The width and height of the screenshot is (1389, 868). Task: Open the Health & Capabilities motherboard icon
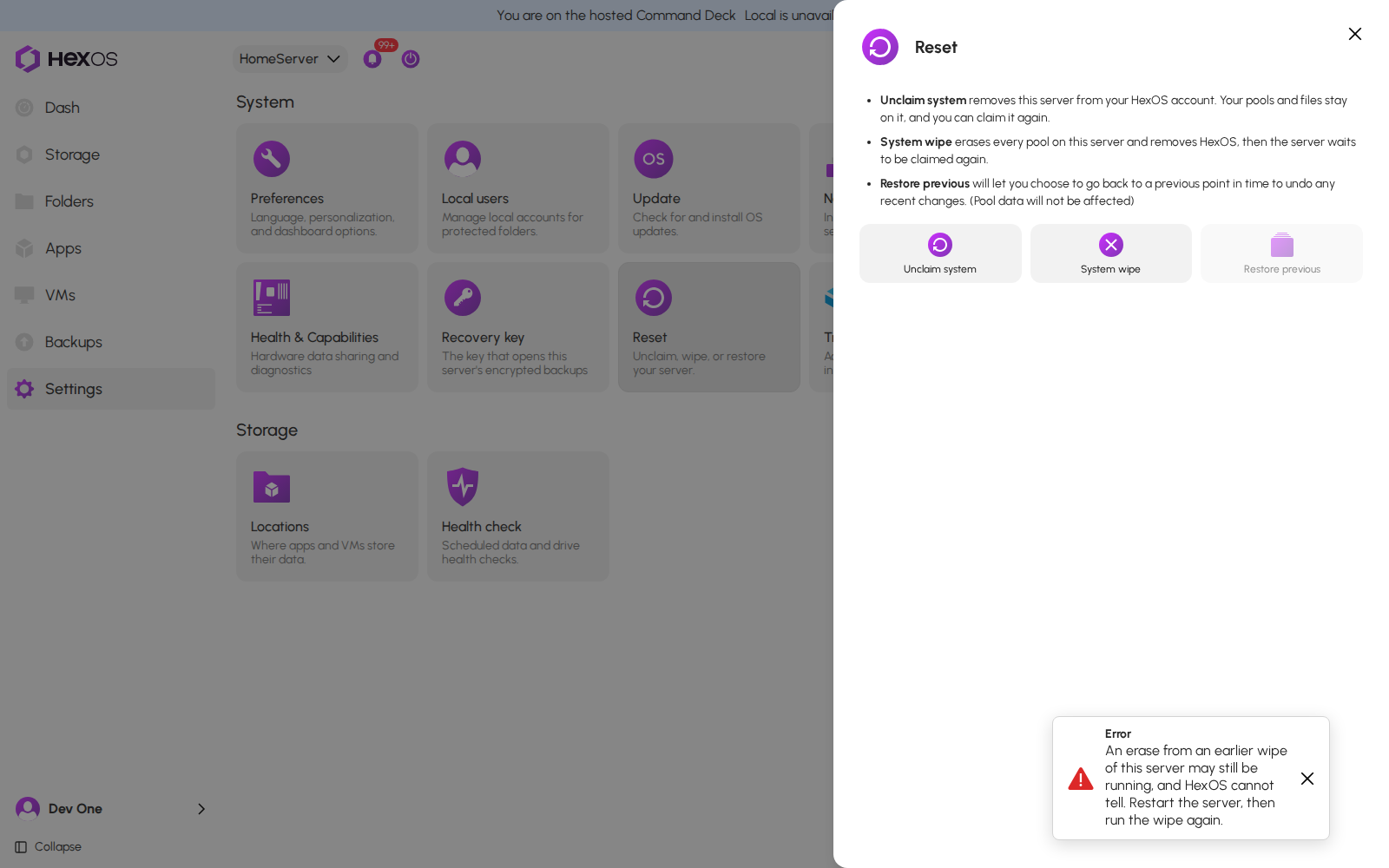pos(272,298)
